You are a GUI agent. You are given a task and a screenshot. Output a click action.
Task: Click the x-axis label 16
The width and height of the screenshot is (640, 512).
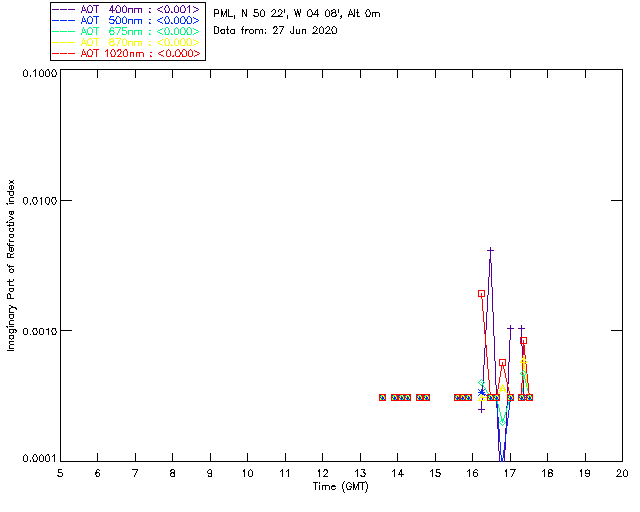tap(472, 474)
